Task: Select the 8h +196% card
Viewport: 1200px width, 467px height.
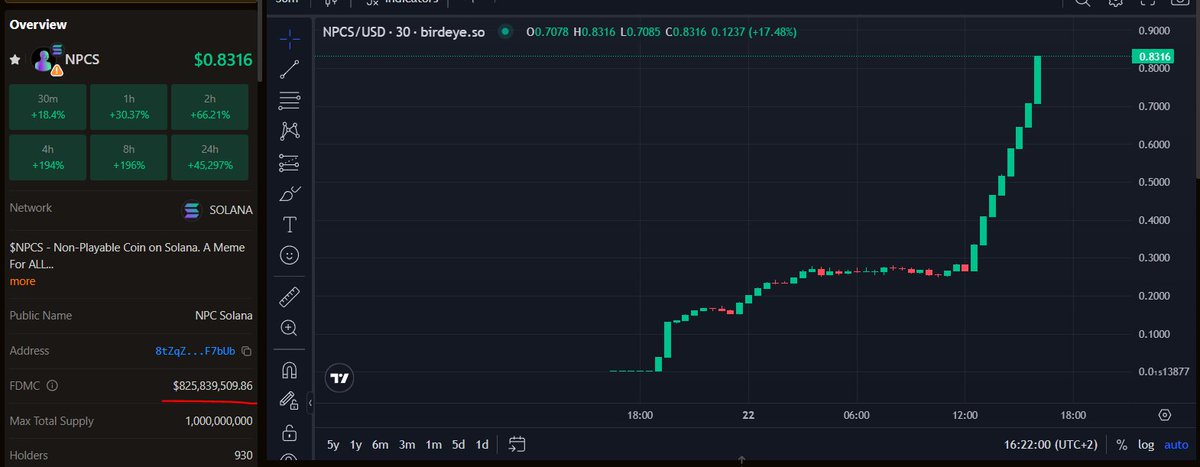Action: (x=128, y=157)
